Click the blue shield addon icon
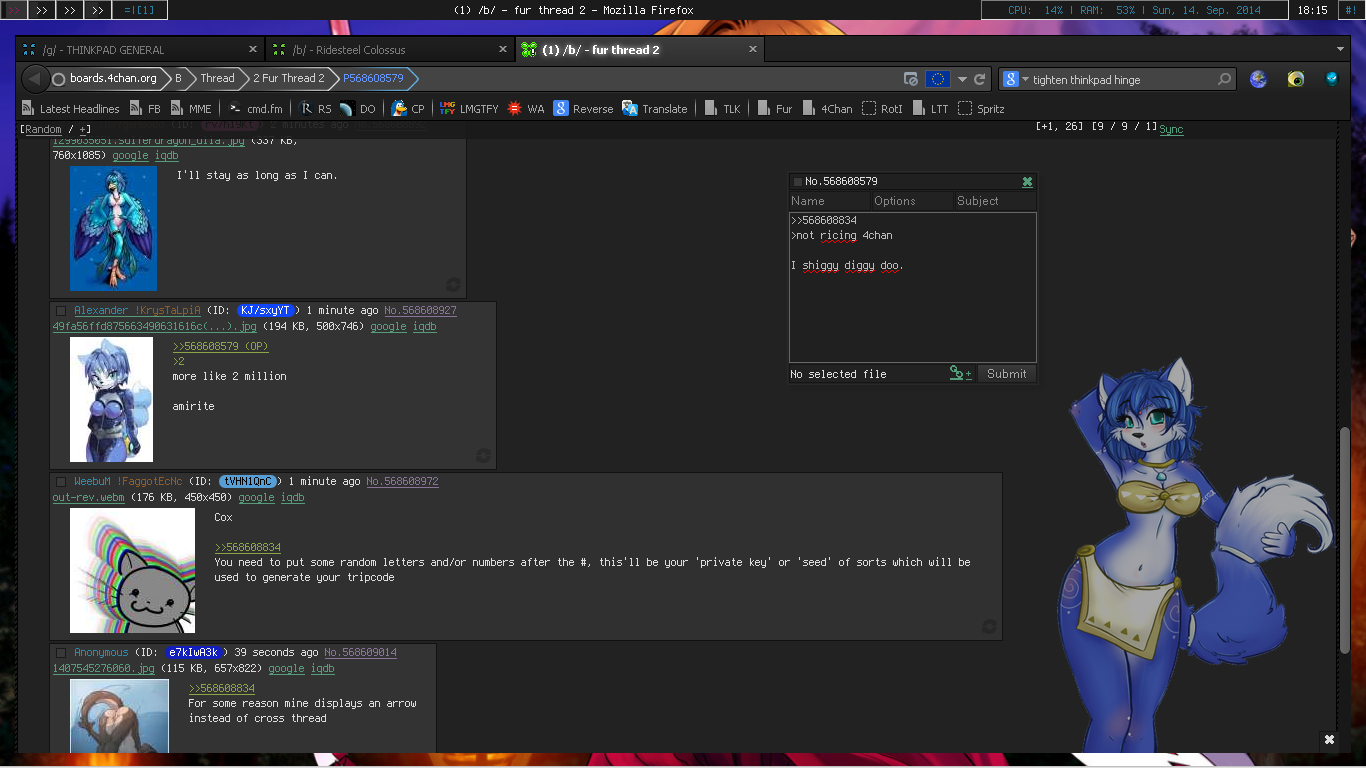Image resolution: width=1366 pixels, height=768 pixels. (1332, 79)
